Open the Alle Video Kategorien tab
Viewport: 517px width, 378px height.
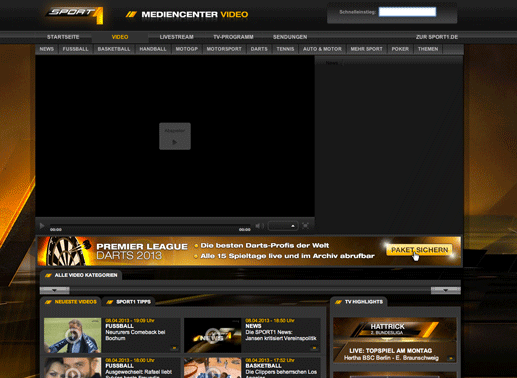[x=81, y=275]
